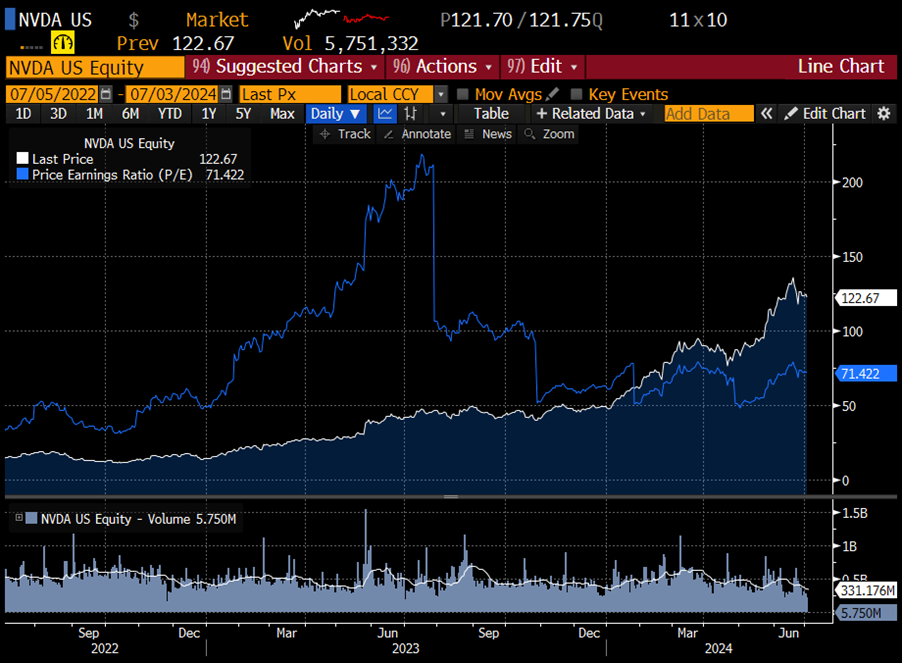
Task: Click pencil icon beside Mov Avgs
Action: (553, 94)
